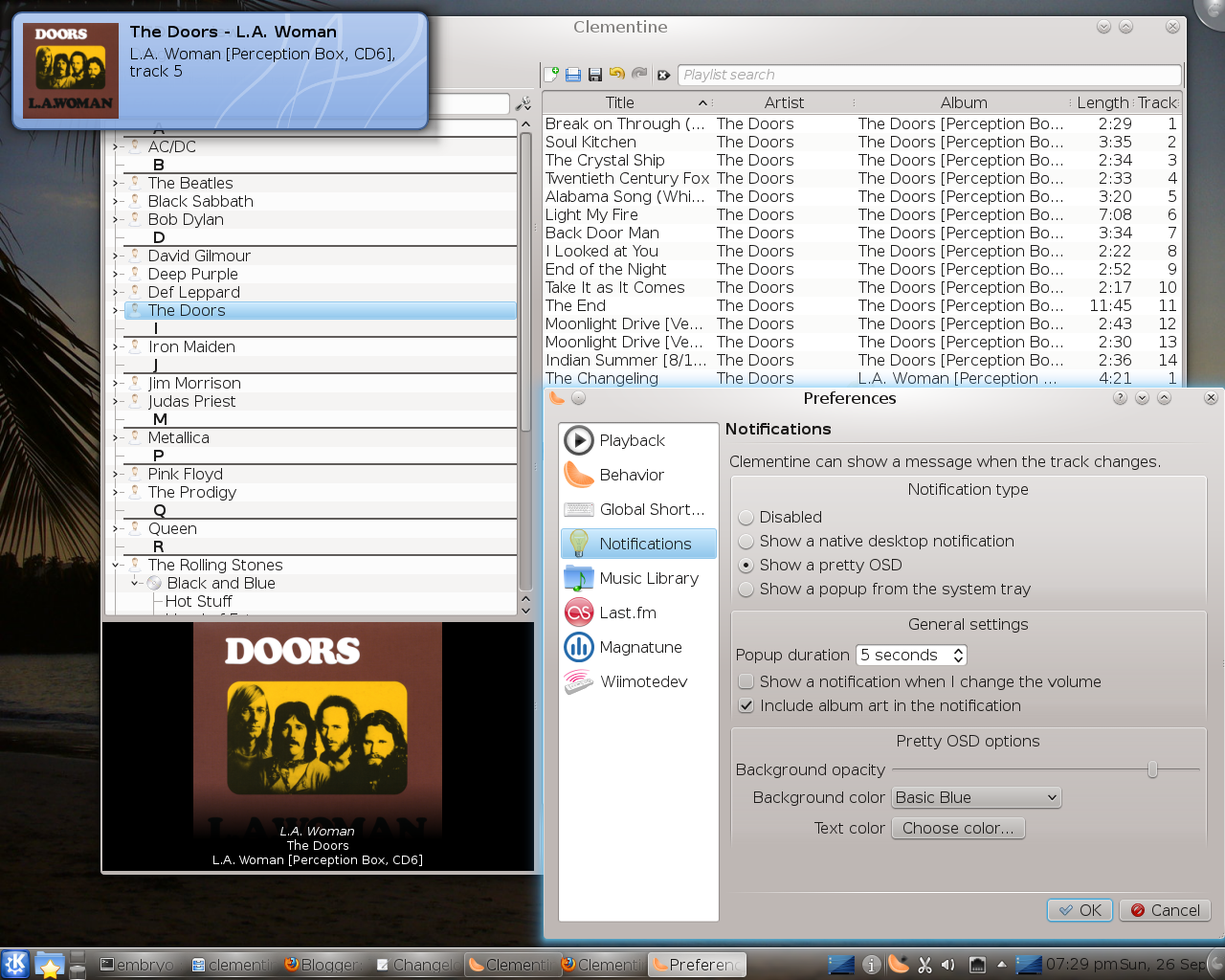The width and height of the screenshot is (1225, 980).
Task: Click the OSD popup album thumbnail
Action: pos(71,71)
